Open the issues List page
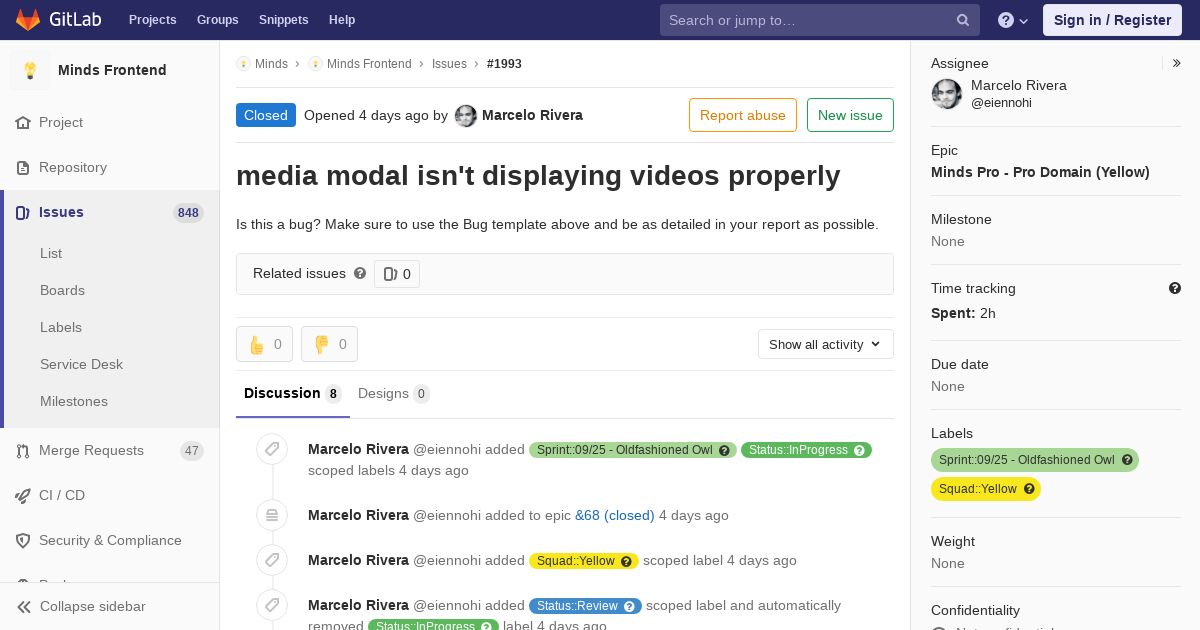1200x630 pixels. click(51, 253)
